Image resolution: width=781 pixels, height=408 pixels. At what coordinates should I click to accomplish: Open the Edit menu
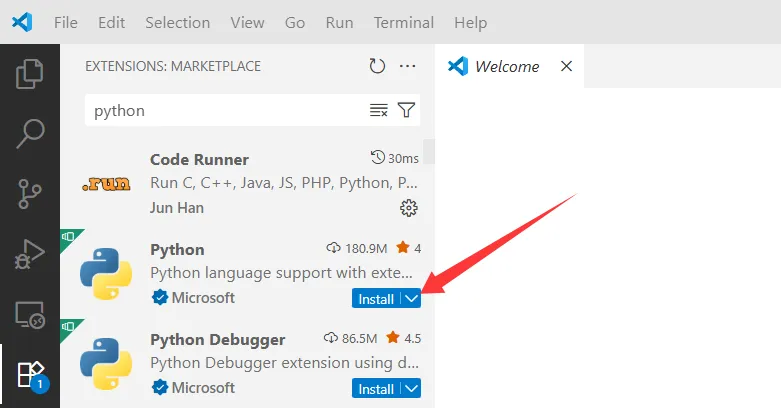pos(111,22)
